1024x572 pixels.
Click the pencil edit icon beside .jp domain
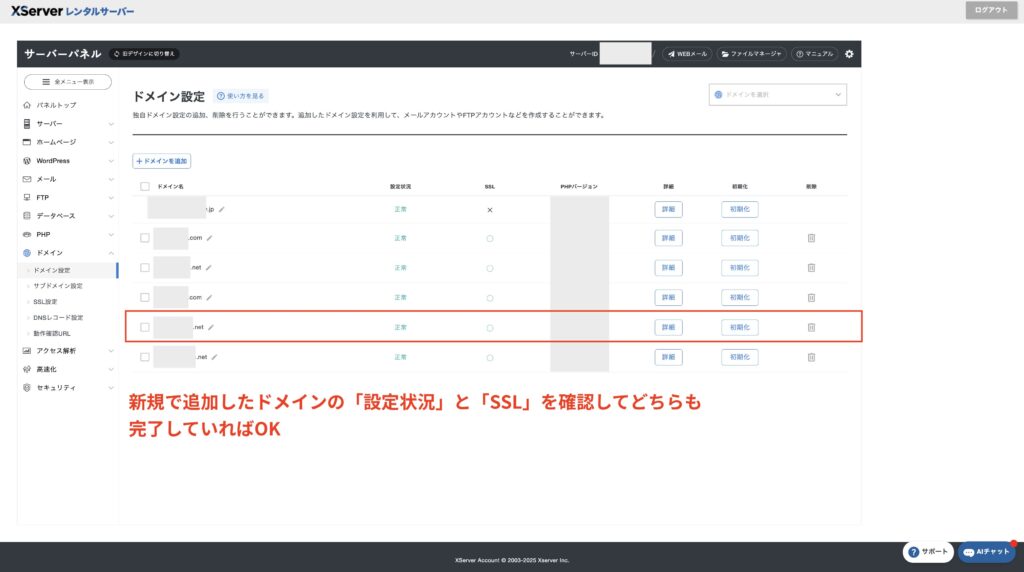(x=222, y=209)
